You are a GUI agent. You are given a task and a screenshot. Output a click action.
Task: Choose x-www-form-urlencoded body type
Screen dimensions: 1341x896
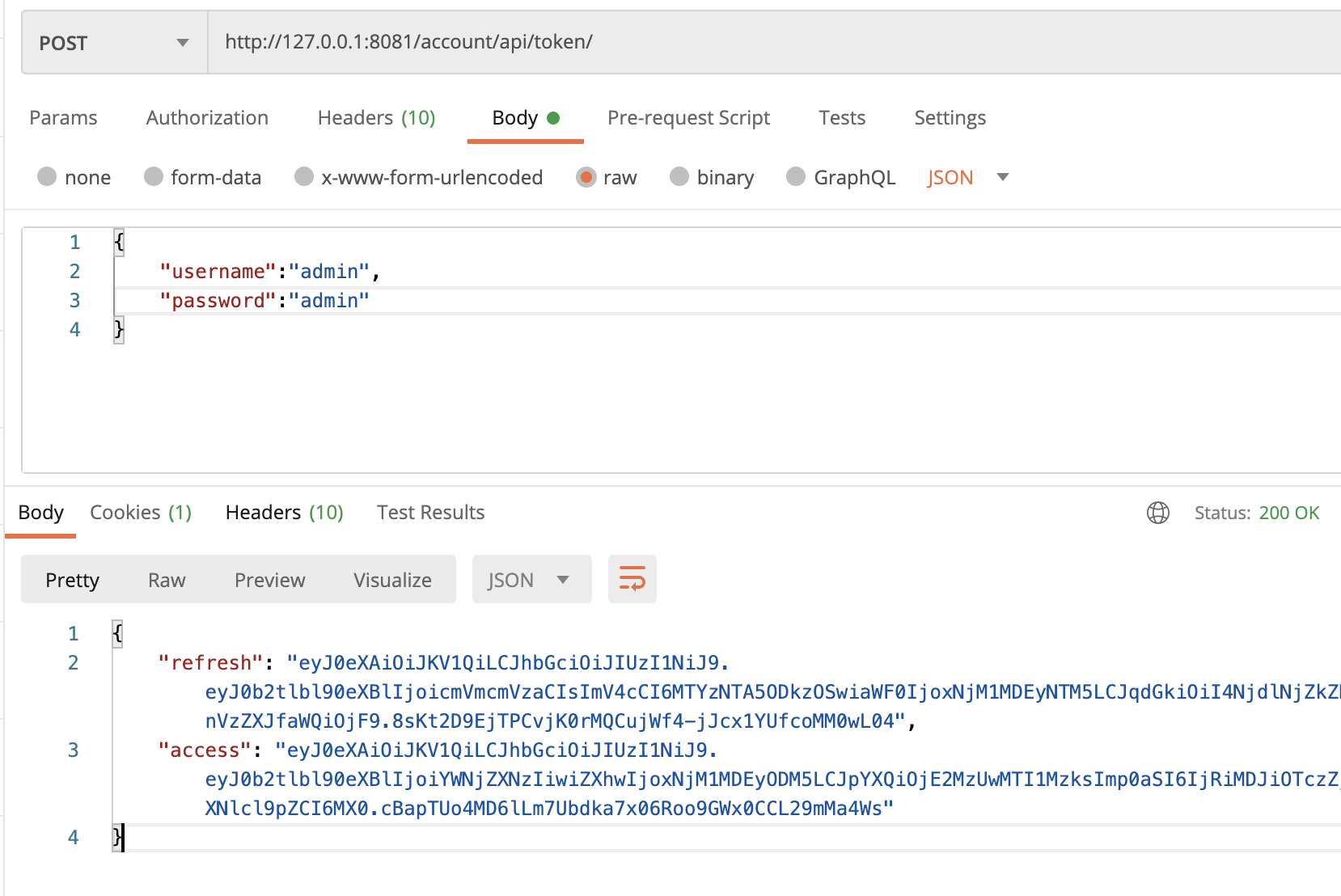303,176
